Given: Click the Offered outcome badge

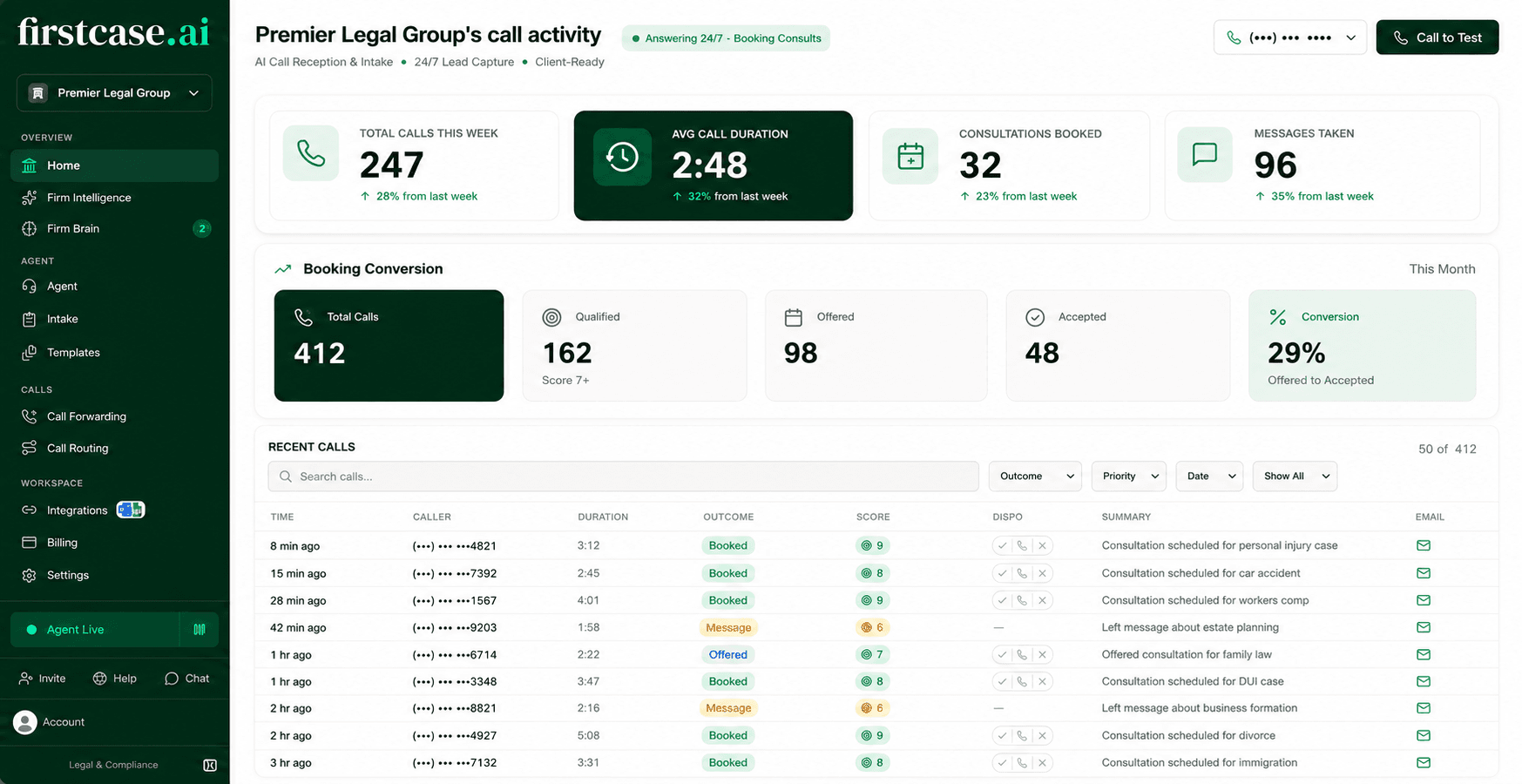Looking at the screenshot, I should [728, 654].
